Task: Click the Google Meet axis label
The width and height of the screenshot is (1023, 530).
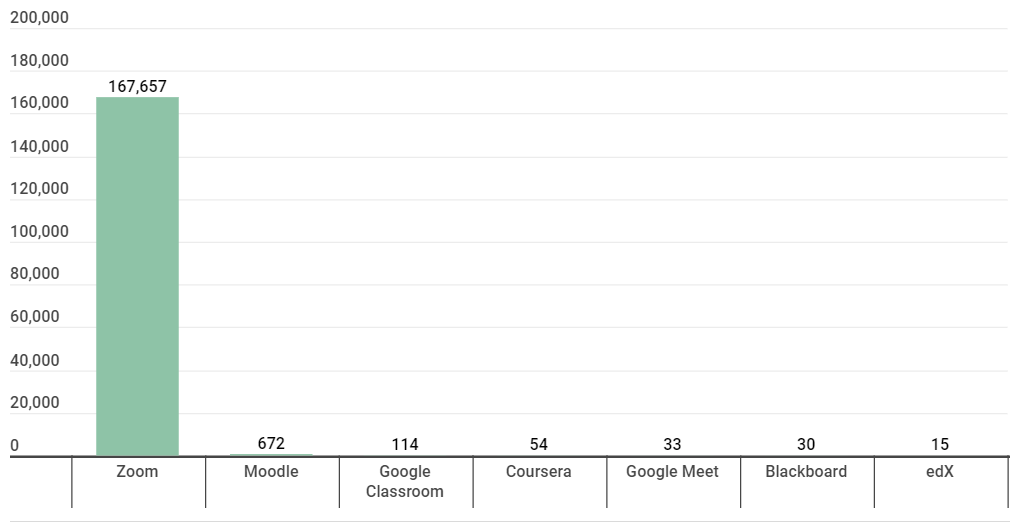Action: coord(673,471)
